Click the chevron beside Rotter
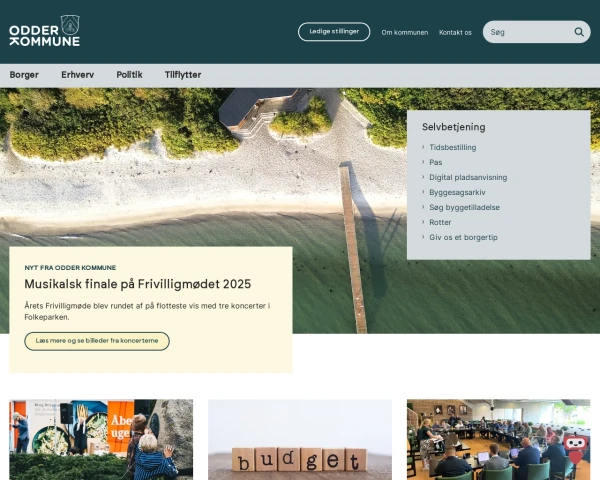600x480 pixels. pos(423,222)
